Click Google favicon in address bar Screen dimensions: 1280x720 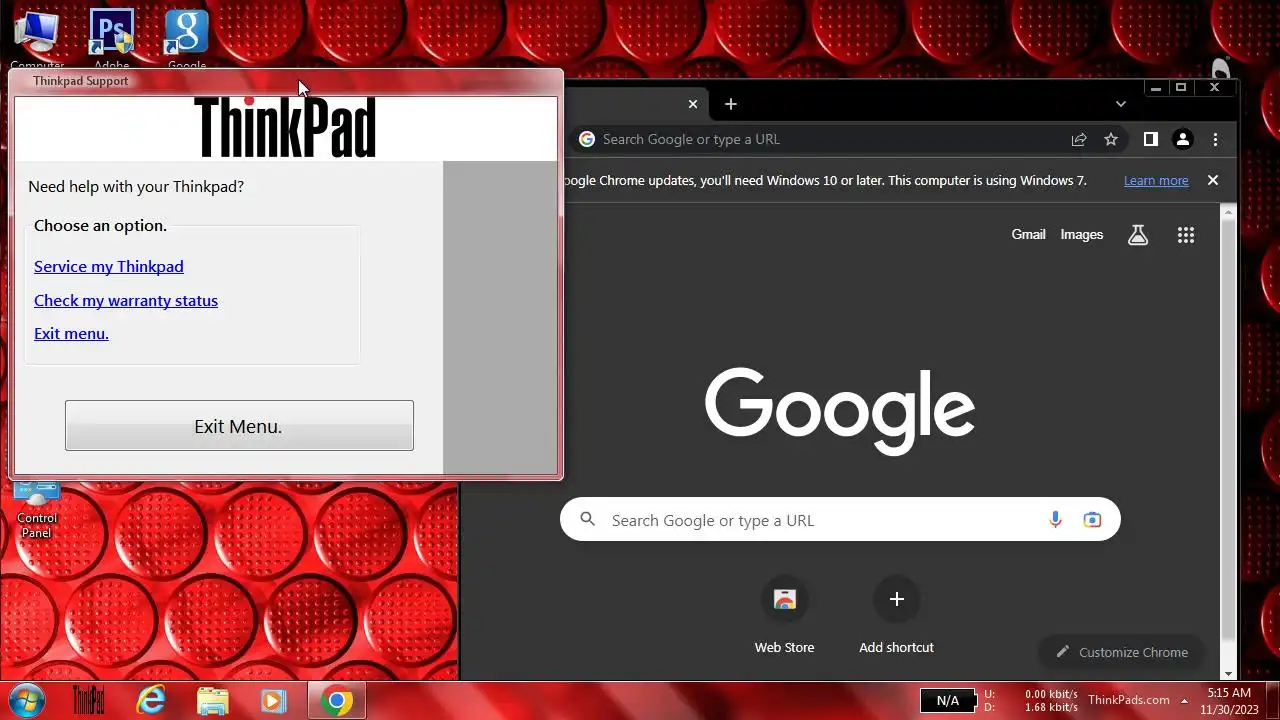click(587, 139)
